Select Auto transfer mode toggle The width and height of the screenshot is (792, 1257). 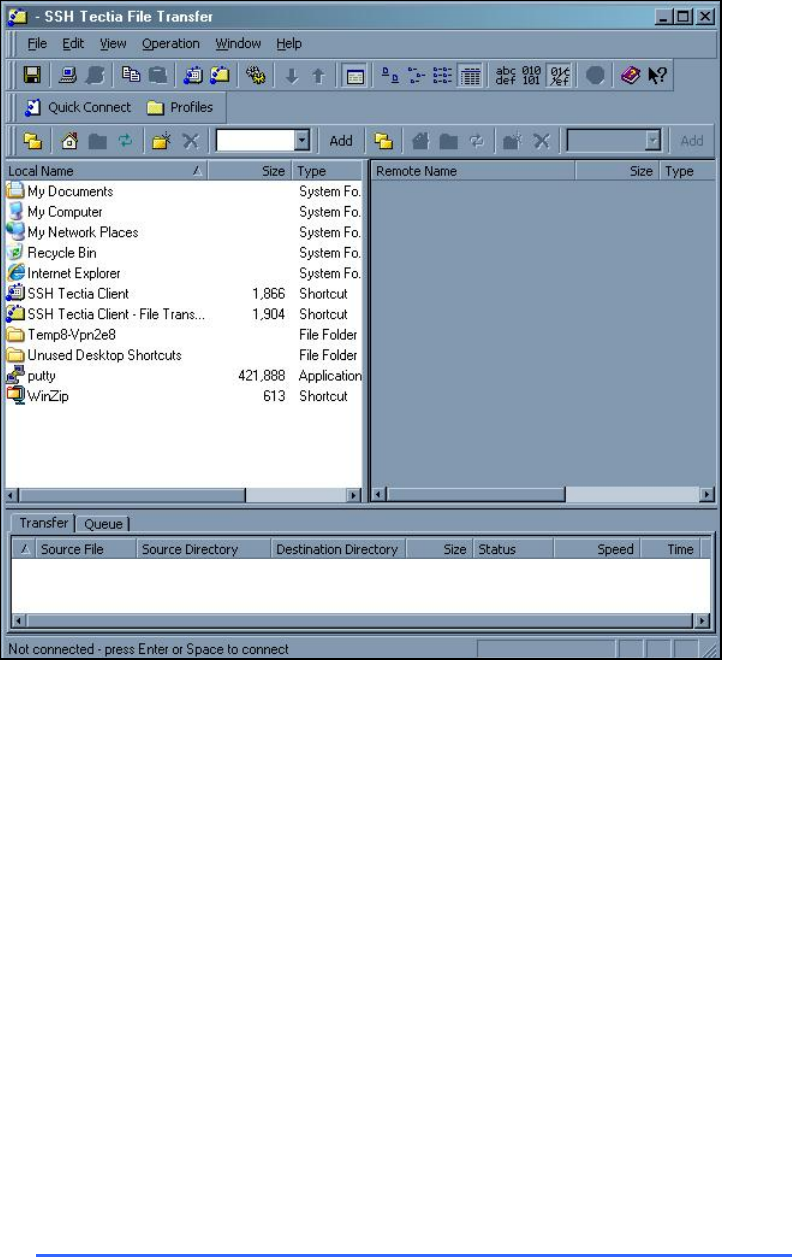(x=561, y=75)
